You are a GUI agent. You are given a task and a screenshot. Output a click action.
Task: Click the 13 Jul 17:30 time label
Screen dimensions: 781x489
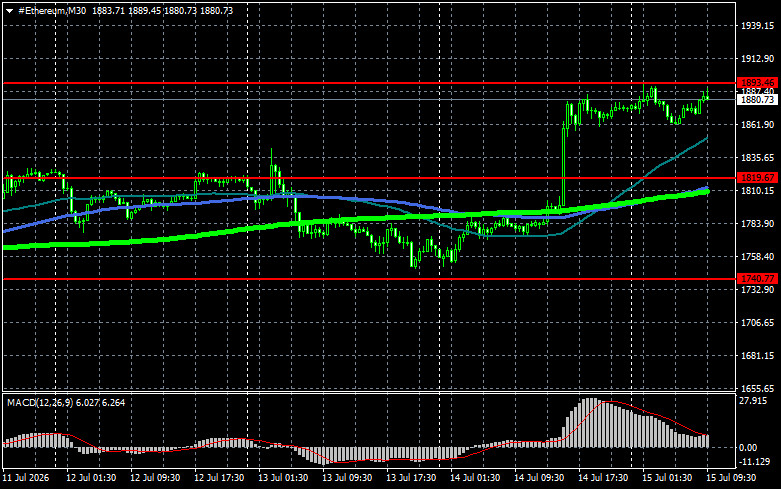(x=411, y=478)
